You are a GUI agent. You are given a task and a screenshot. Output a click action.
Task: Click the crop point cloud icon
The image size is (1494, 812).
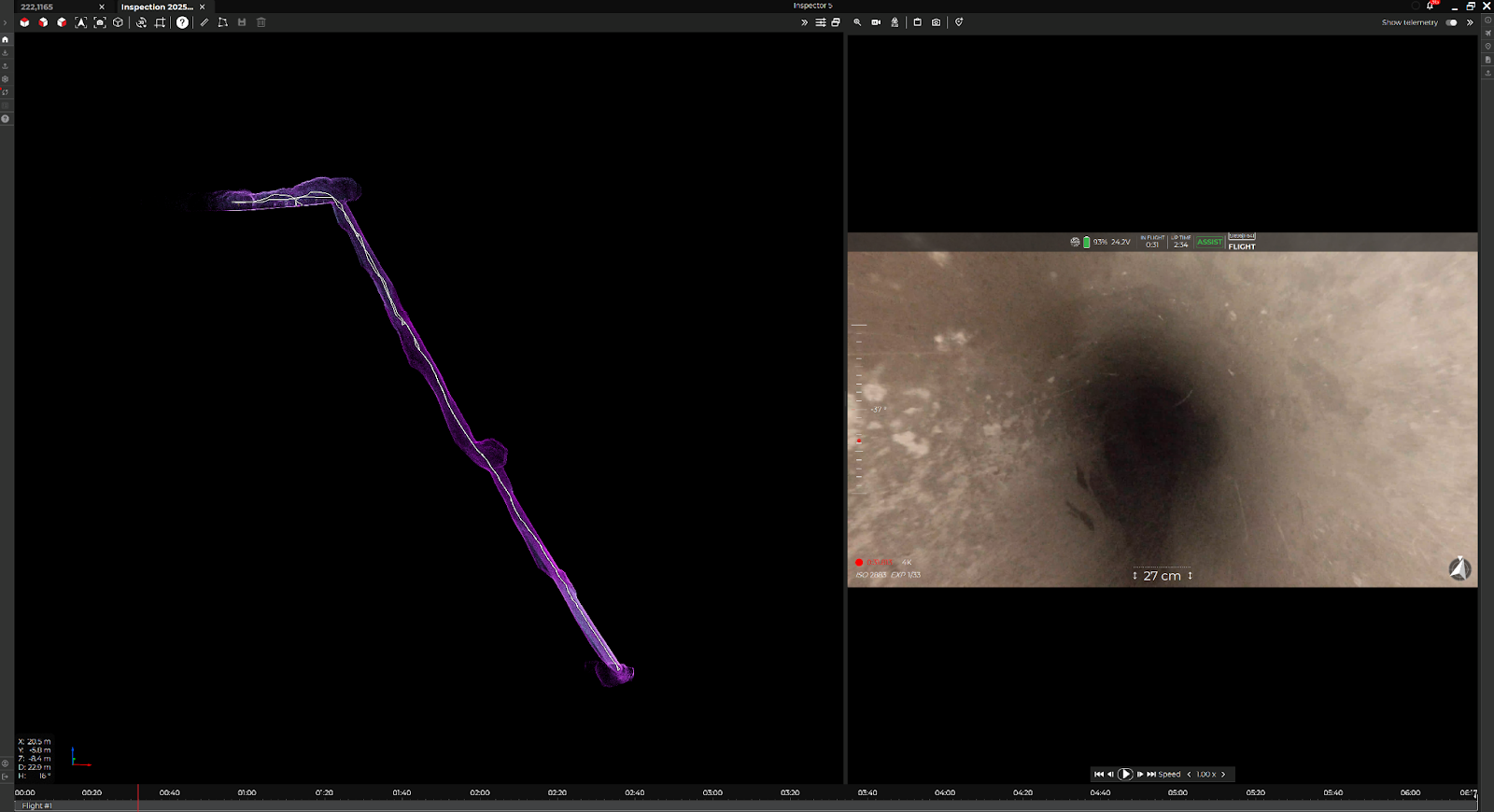point(161,22)
